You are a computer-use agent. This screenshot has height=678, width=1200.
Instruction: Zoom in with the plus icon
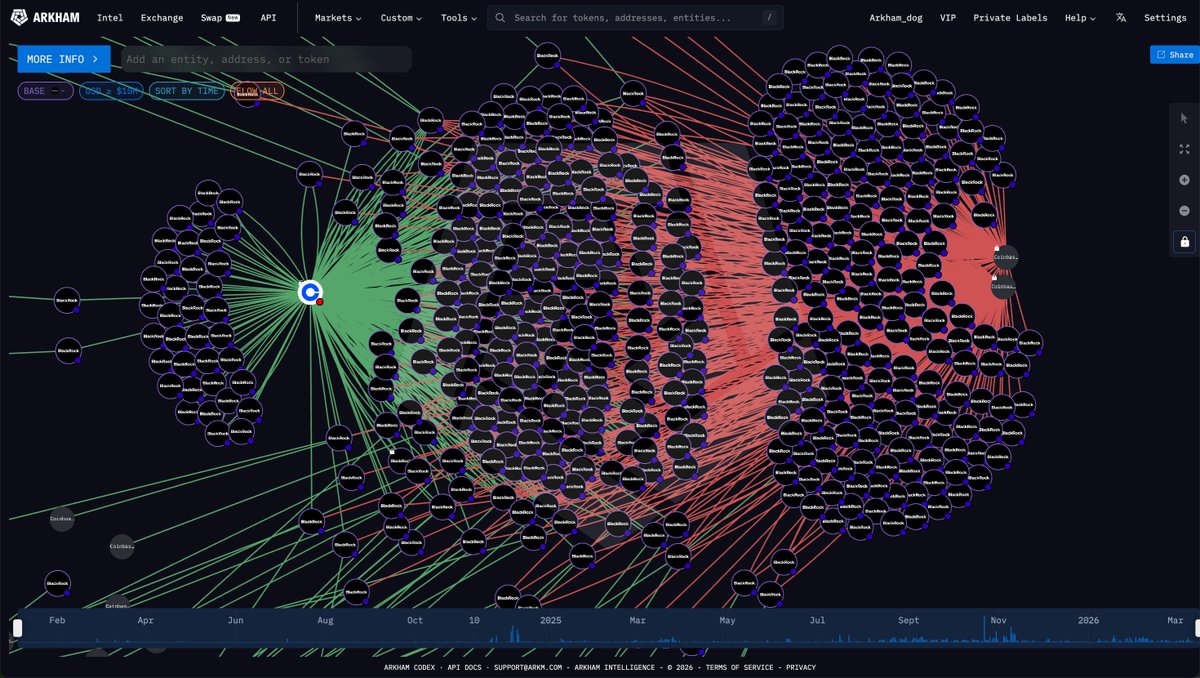pos(1184,180)
